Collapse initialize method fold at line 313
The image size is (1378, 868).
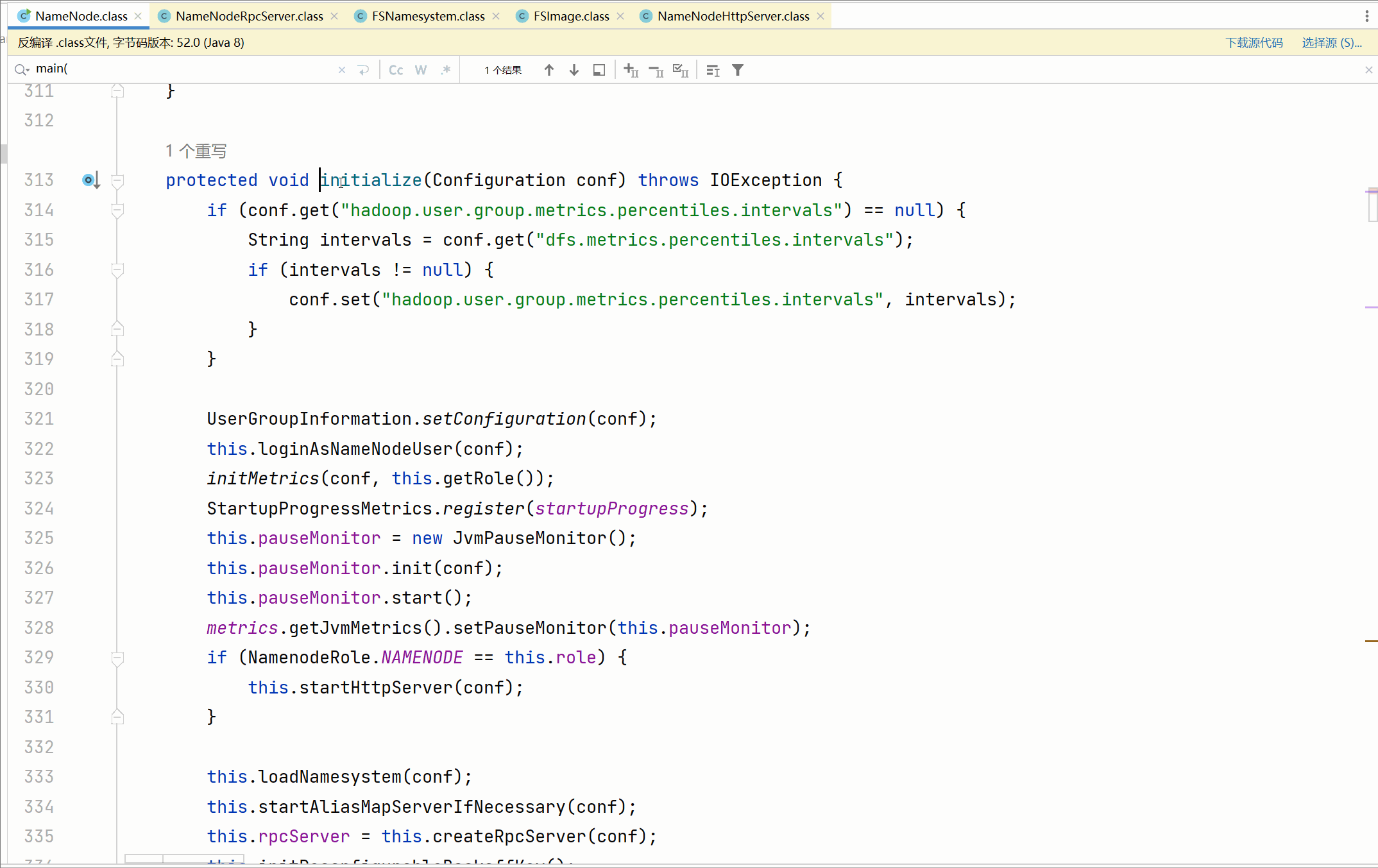(117, 180)
